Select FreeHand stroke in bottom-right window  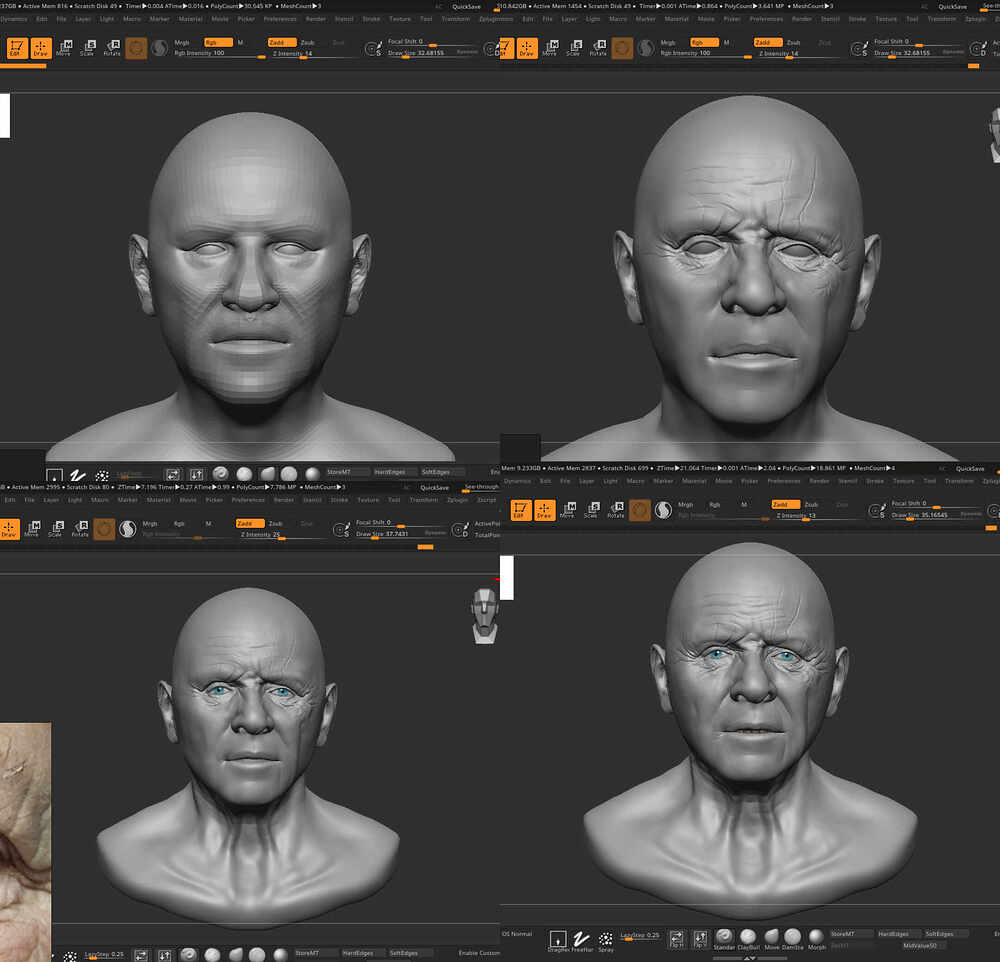pyautogui.click(x=581, y=940)
